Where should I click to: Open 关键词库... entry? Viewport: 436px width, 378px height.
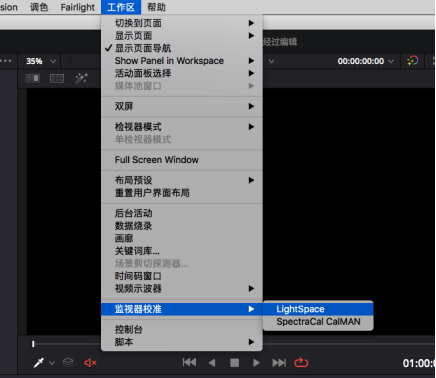pyautogui.click(x=182, y=251)
